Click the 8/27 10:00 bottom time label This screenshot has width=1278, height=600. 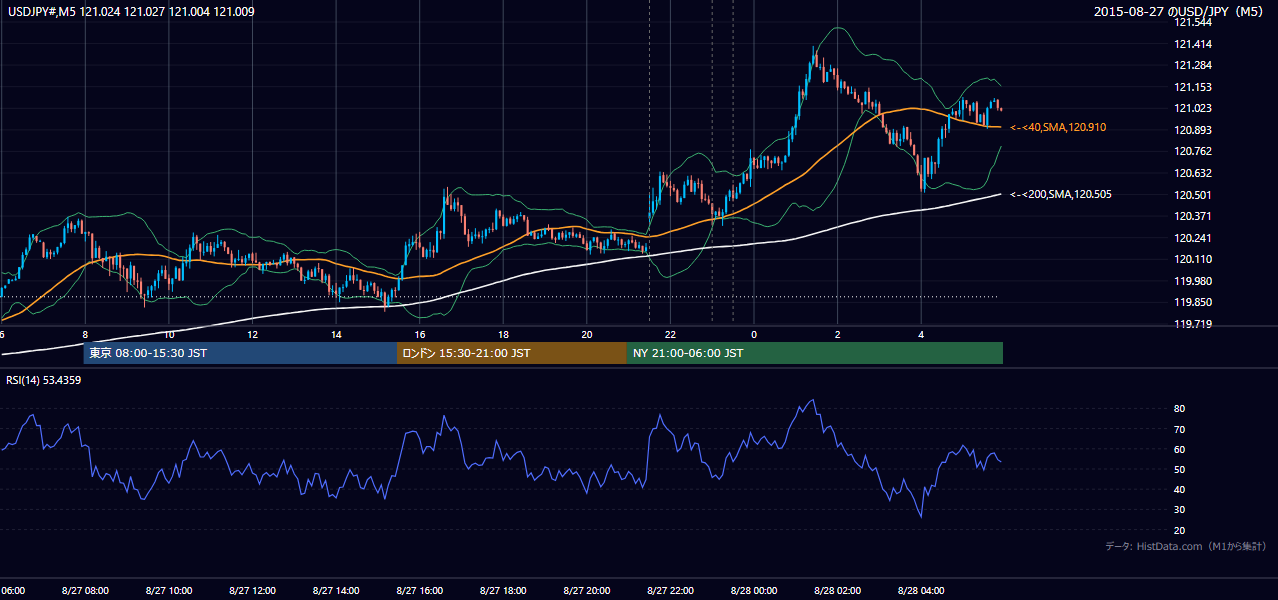point(168,591)
